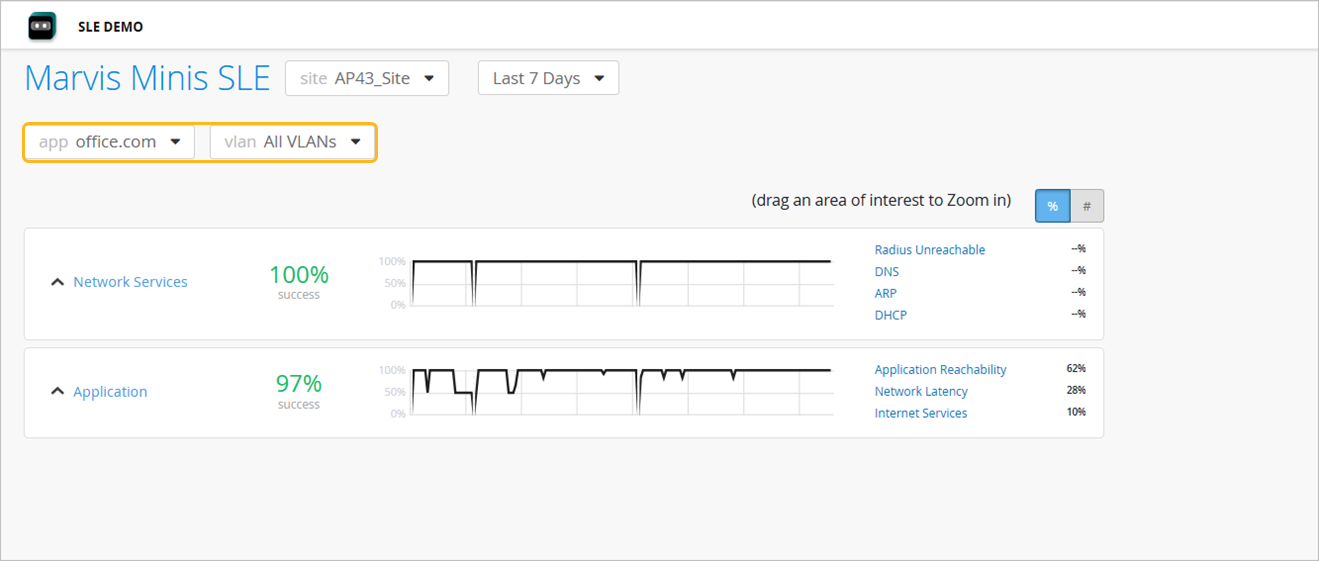Viewport: 1319px width, 561px height.
Task: Open the Application SLE link
Action: pyautogui.click(x=110, y=392)
